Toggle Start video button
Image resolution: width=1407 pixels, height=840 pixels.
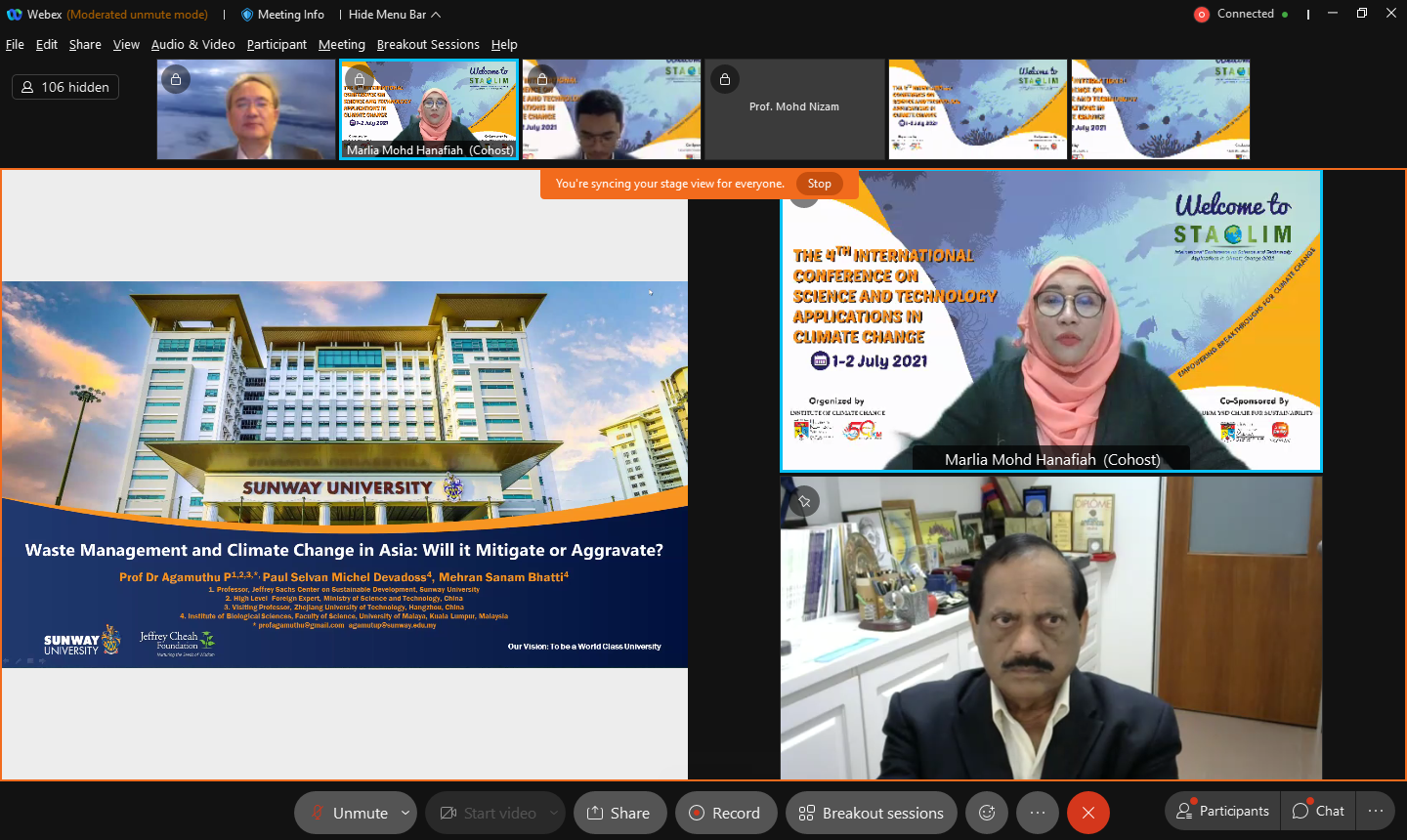(489, 813)
